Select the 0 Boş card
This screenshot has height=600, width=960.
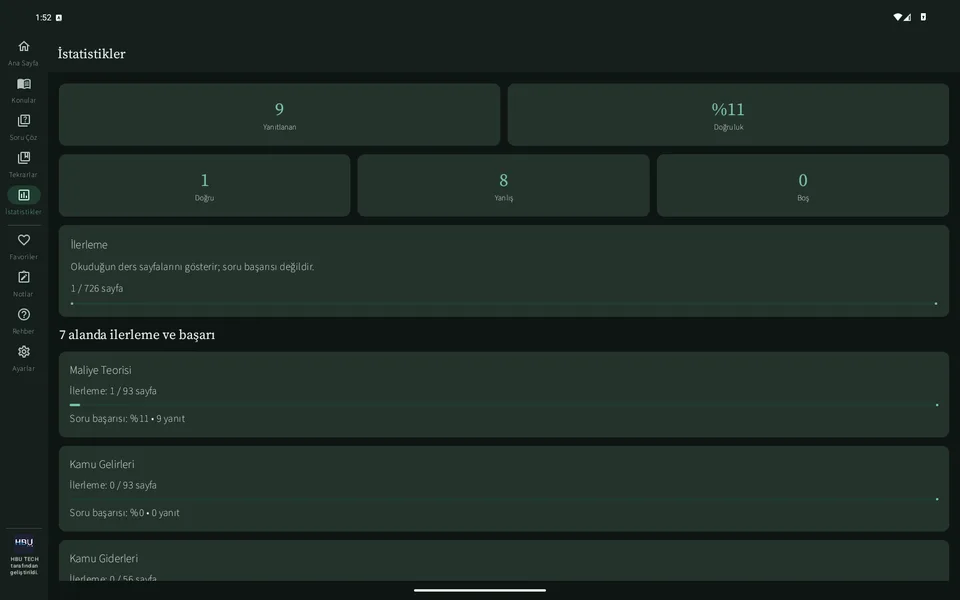(803, 186)
